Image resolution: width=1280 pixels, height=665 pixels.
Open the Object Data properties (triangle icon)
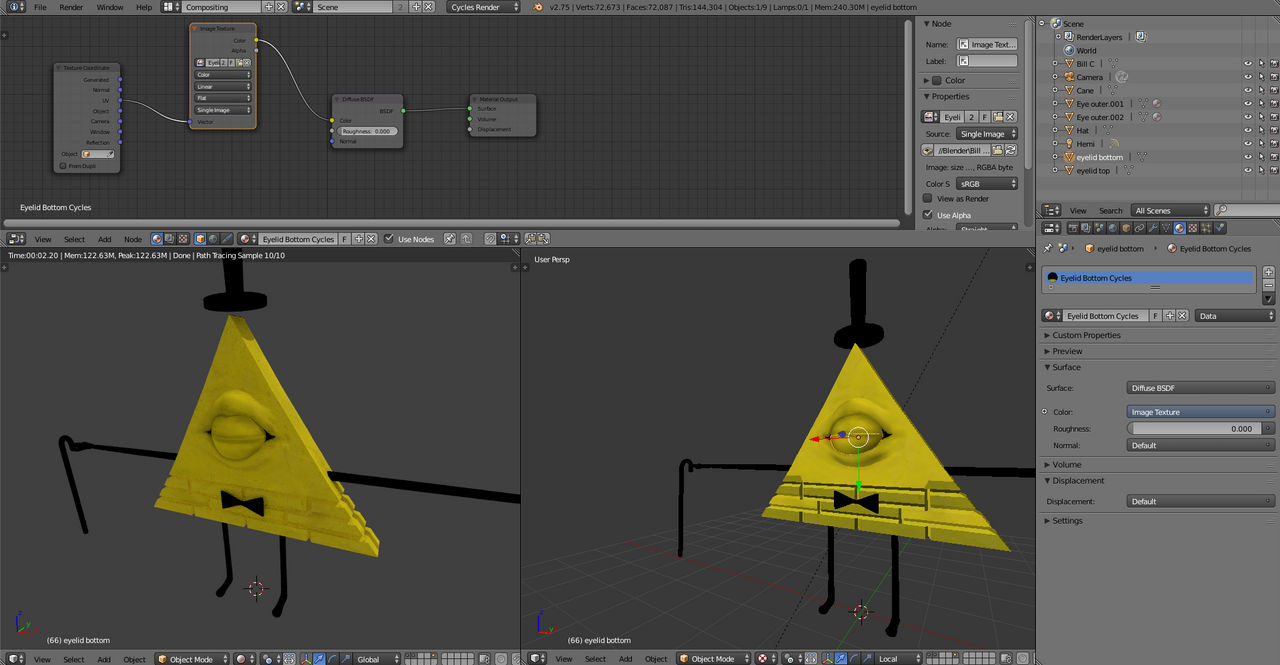pyautogui.click(x=1166, y=228)
